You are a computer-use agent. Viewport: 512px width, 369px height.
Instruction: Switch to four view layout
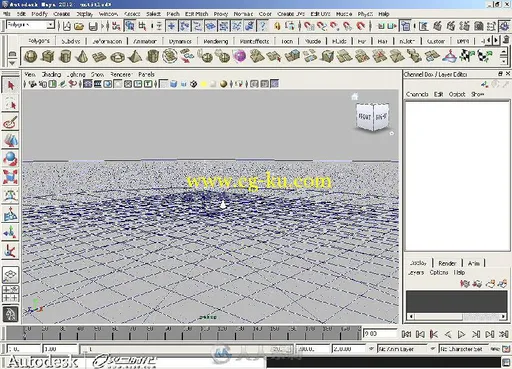click(x=10, y=294)
